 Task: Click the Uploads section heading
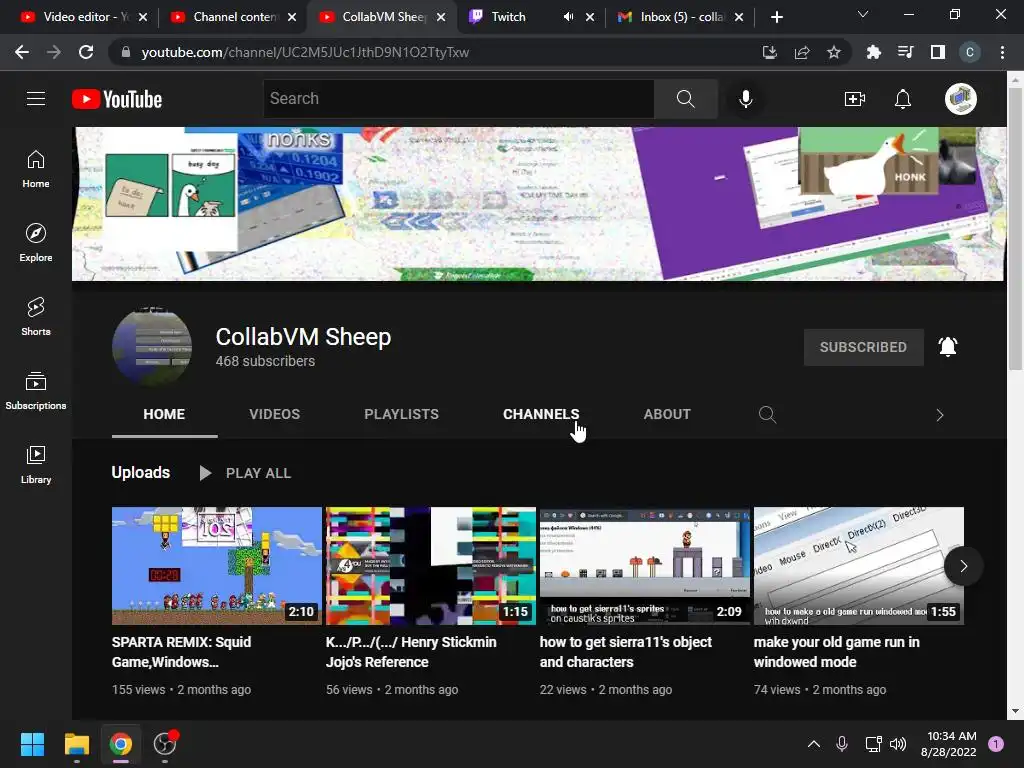141,473
